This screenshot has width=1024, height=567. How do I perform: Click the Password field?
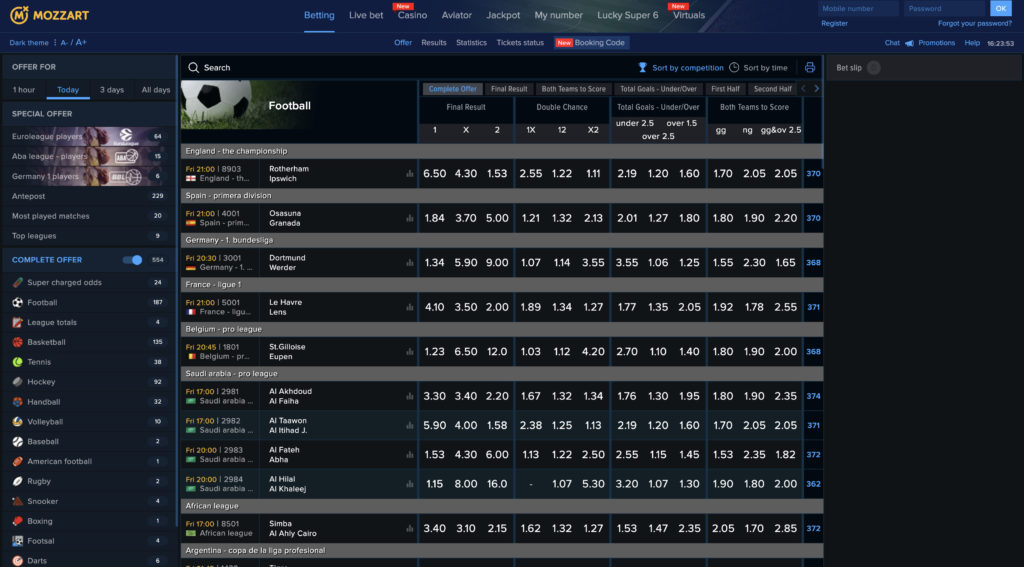point(945,8)
